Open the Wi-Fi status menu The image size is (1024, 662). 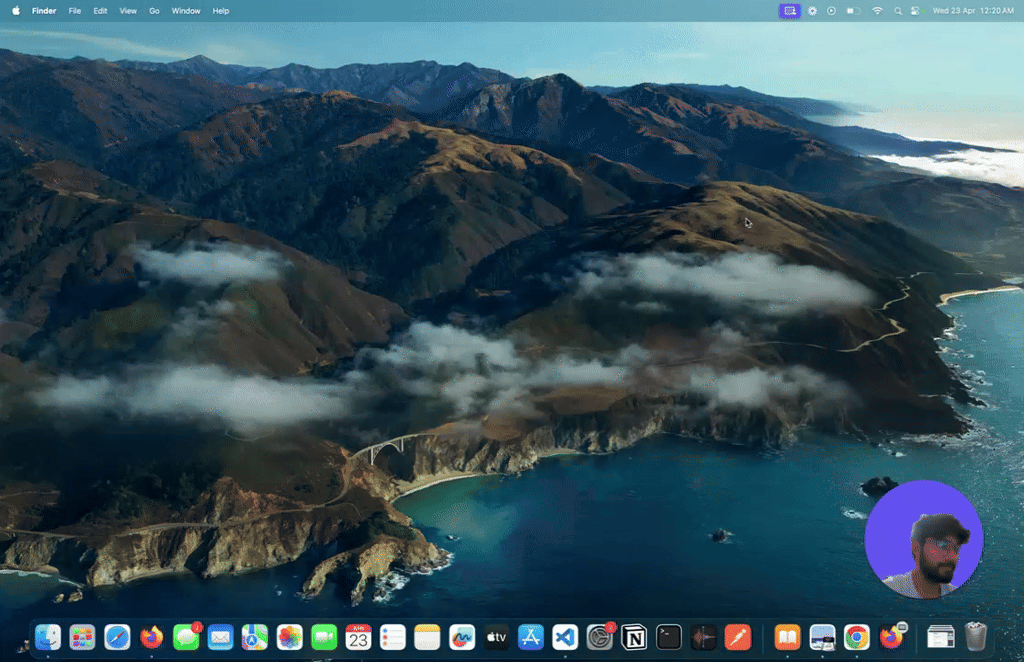(877, 11)
